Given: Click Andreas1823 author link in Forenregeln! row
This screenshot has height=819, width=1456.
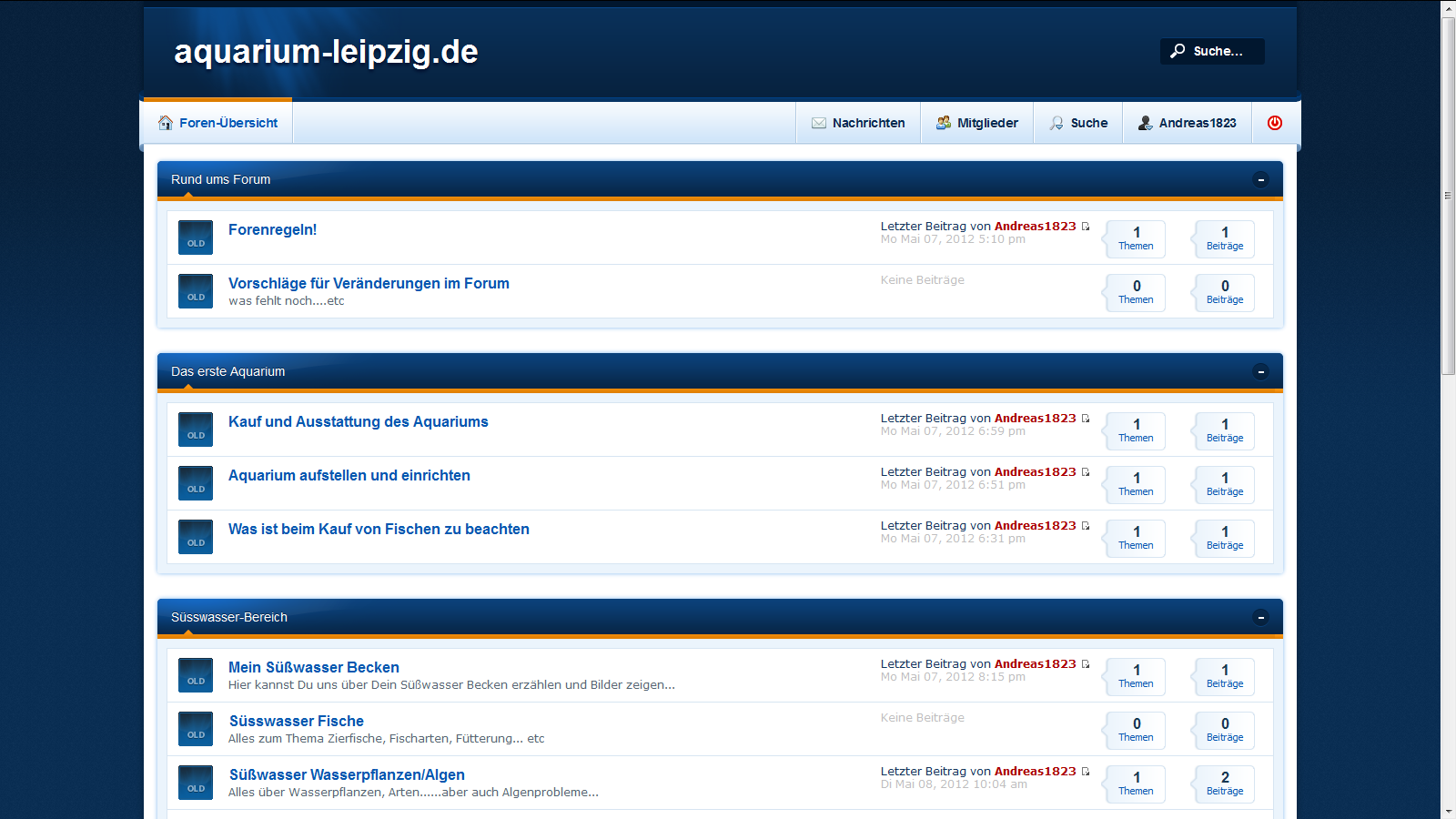Looking at the screenshot, I should (x=1035, y=227).
